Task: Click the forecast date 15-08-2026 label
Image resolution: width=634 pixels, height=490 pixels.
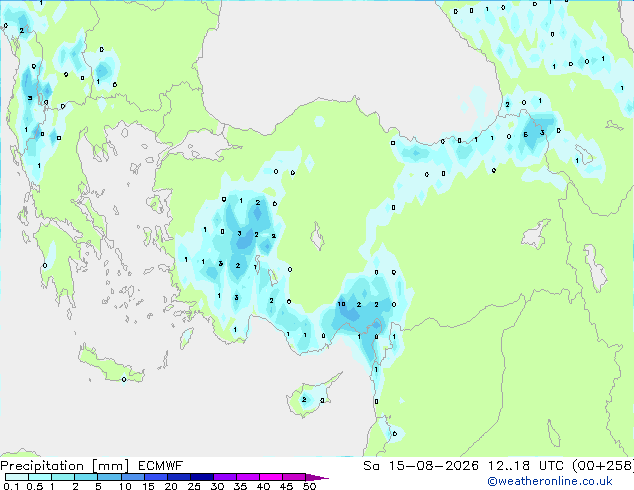Action: click(434, 465)
